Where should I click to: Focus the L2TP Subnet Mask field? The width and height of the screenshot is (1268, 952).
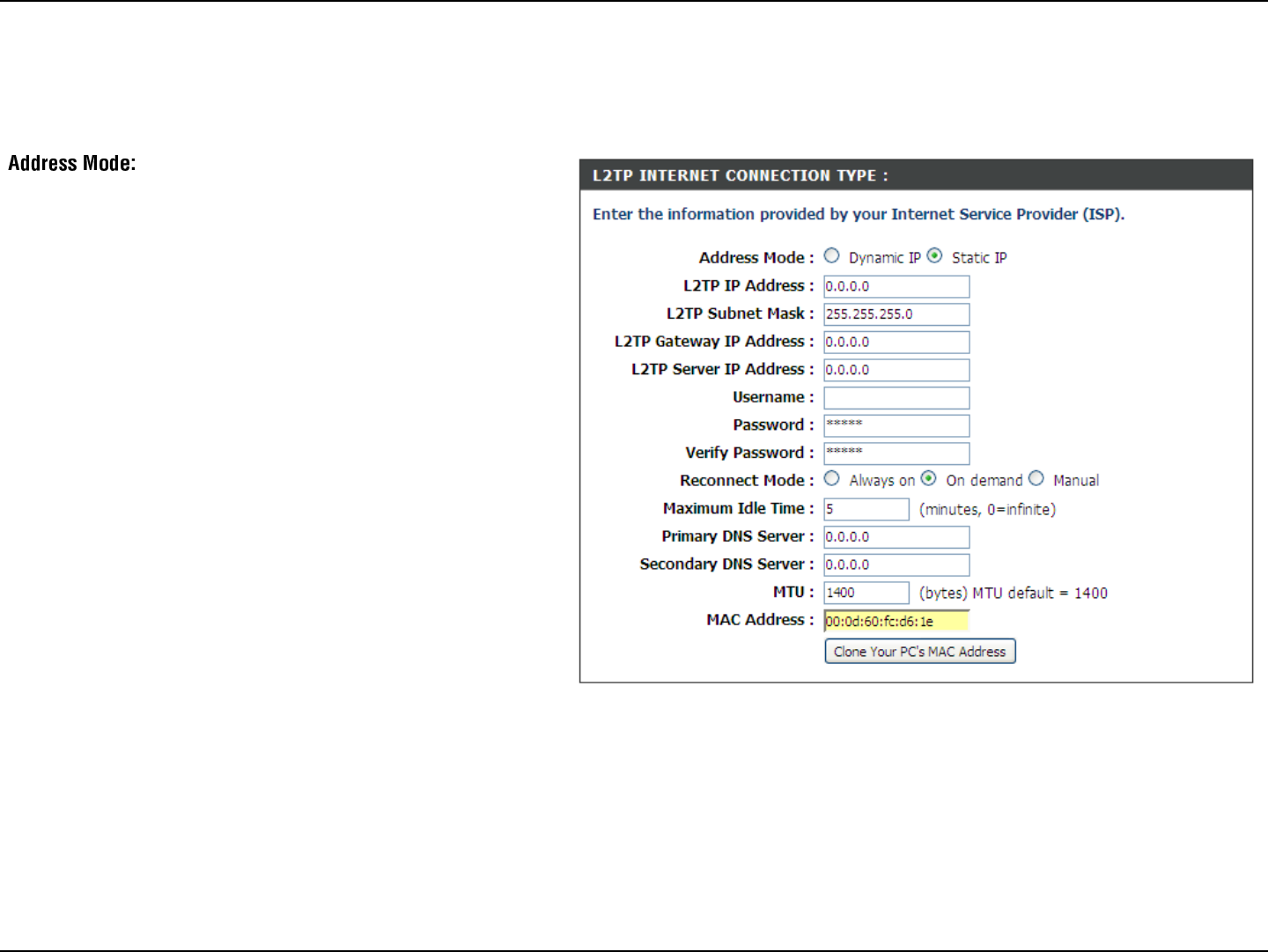tap(896, 314)
